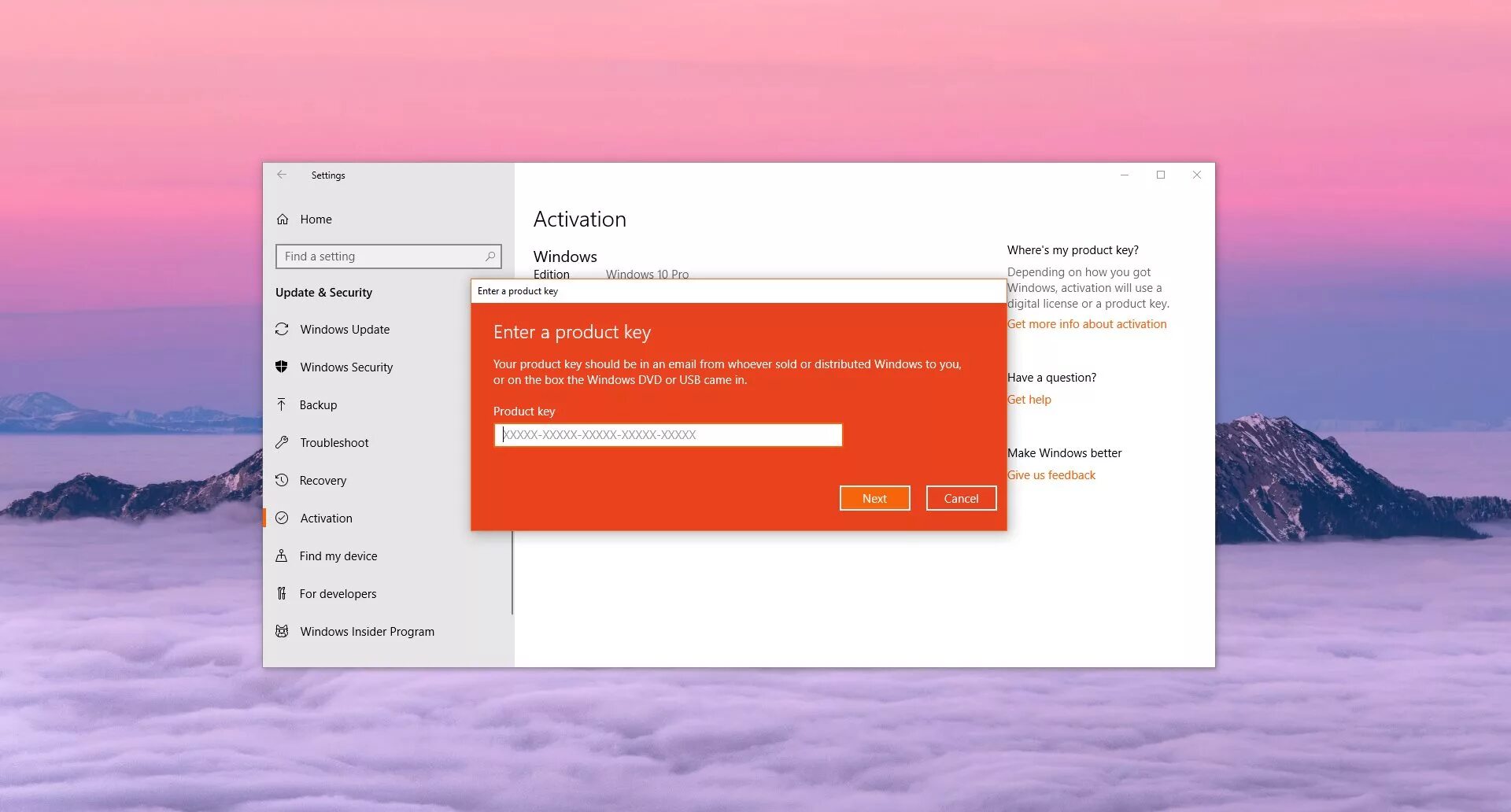
Task: Click the Backup upload arrow icon
Action: pyautogui.click(x=282, y=405)
